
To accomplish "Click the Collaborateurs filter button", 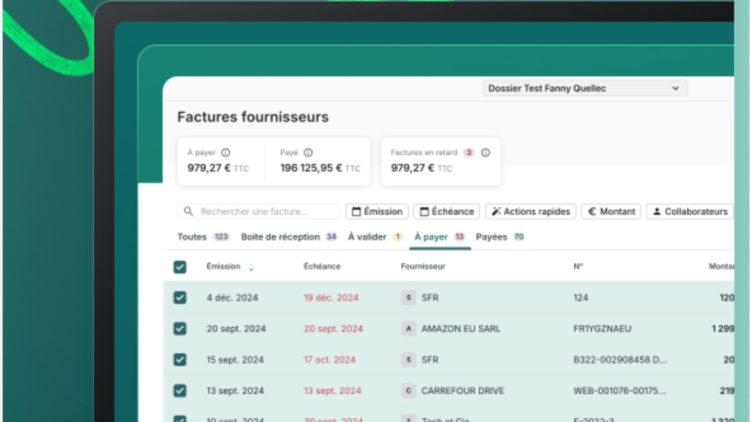I will click(x=689, y=212).
